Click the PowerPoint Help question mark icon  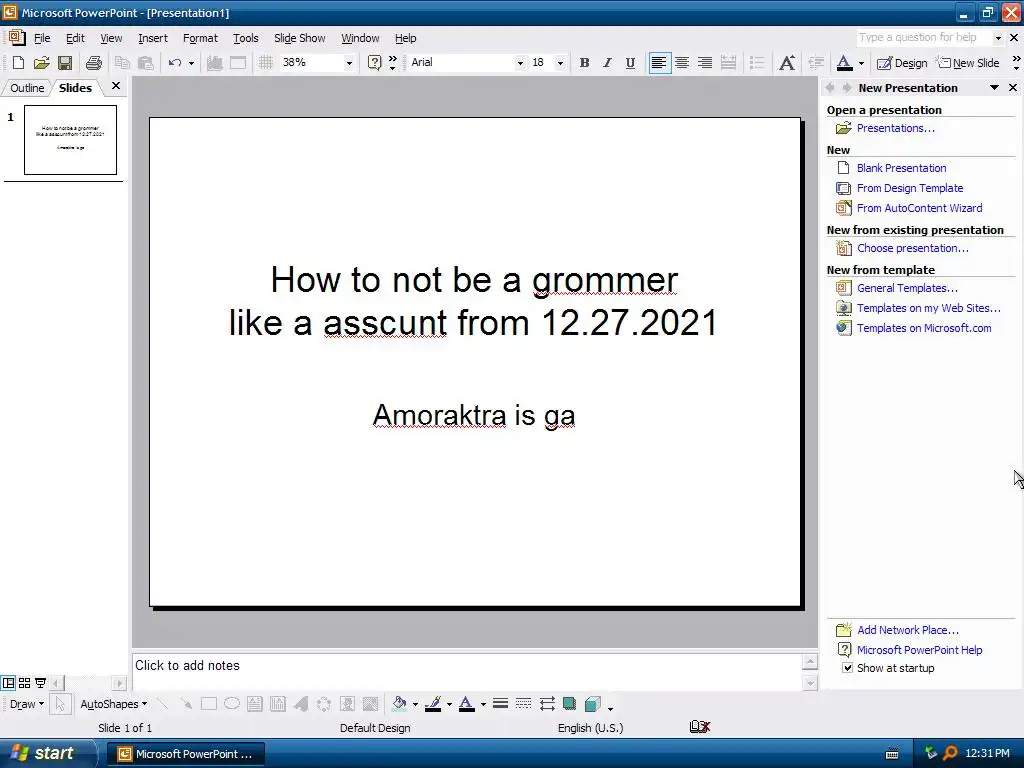pyautogui.click(x=374, y=63)
